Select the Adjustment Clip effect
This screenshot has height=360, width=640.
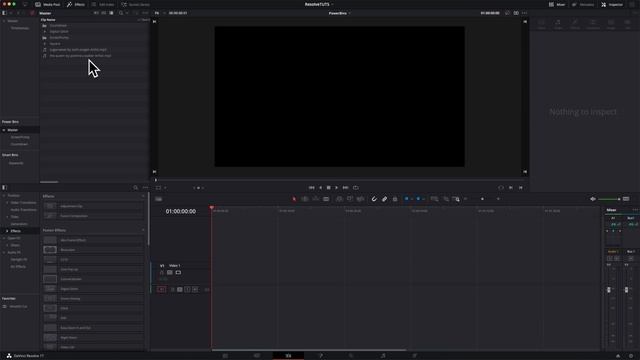click(93, 206)
